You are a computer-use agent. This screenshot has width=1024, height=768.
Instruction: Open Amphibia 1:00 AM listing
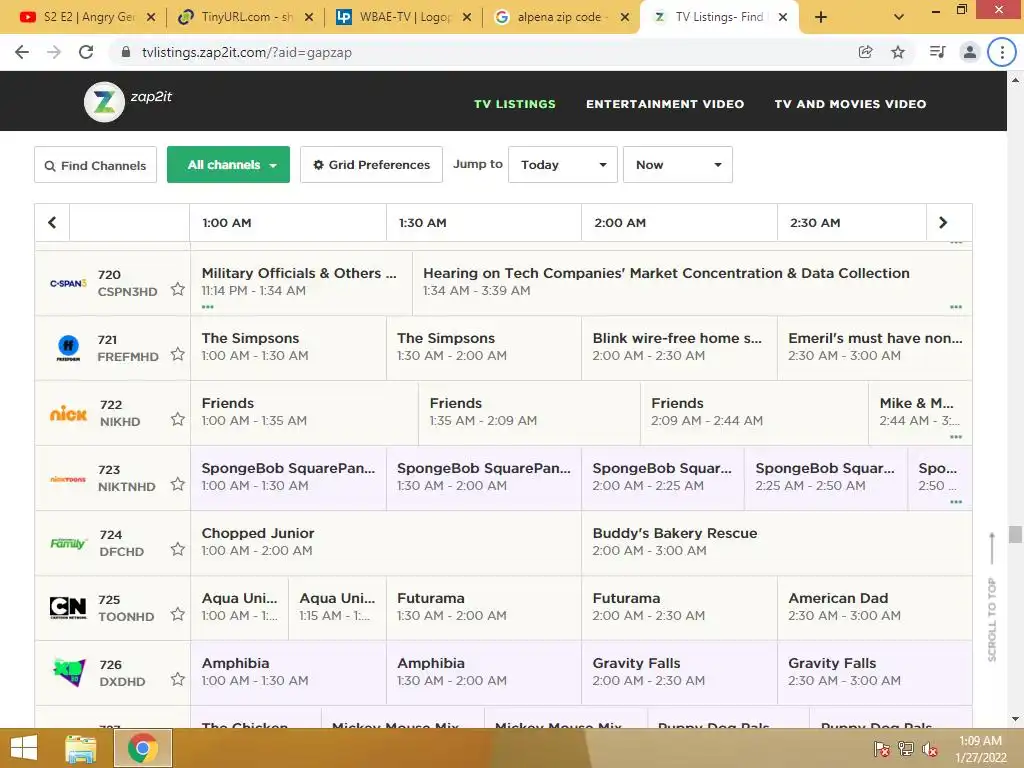288,671
